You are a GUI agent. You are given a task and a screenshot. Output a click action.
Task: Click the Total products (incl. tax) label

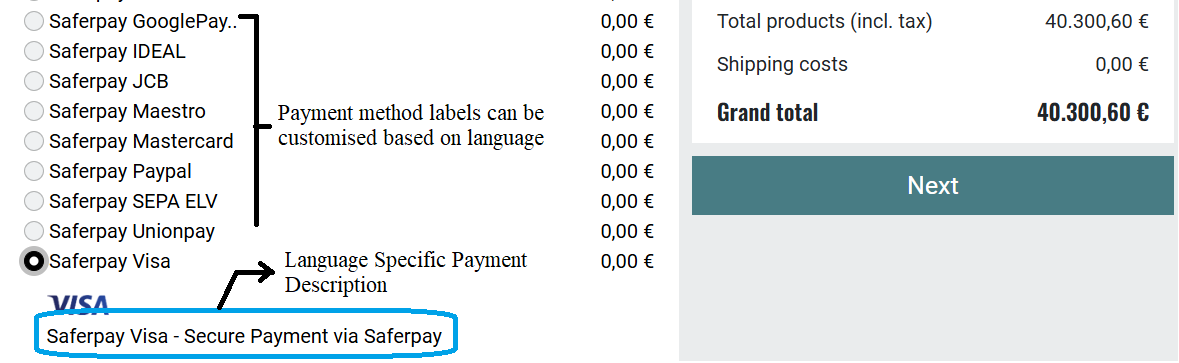coord(825,21)
